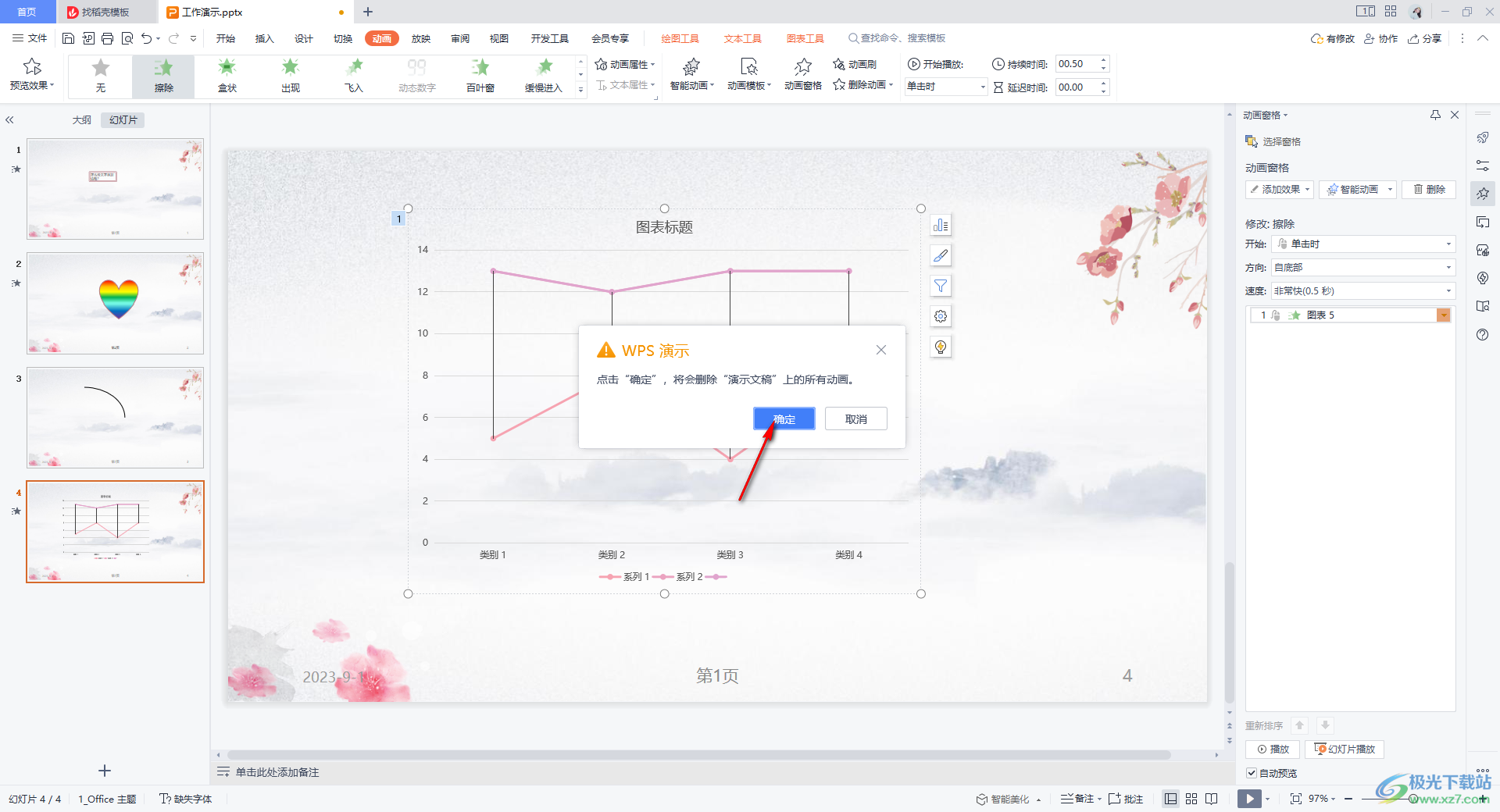Close the WPS 演示 warning dialog
The image size is (1500, 812).
880,350
